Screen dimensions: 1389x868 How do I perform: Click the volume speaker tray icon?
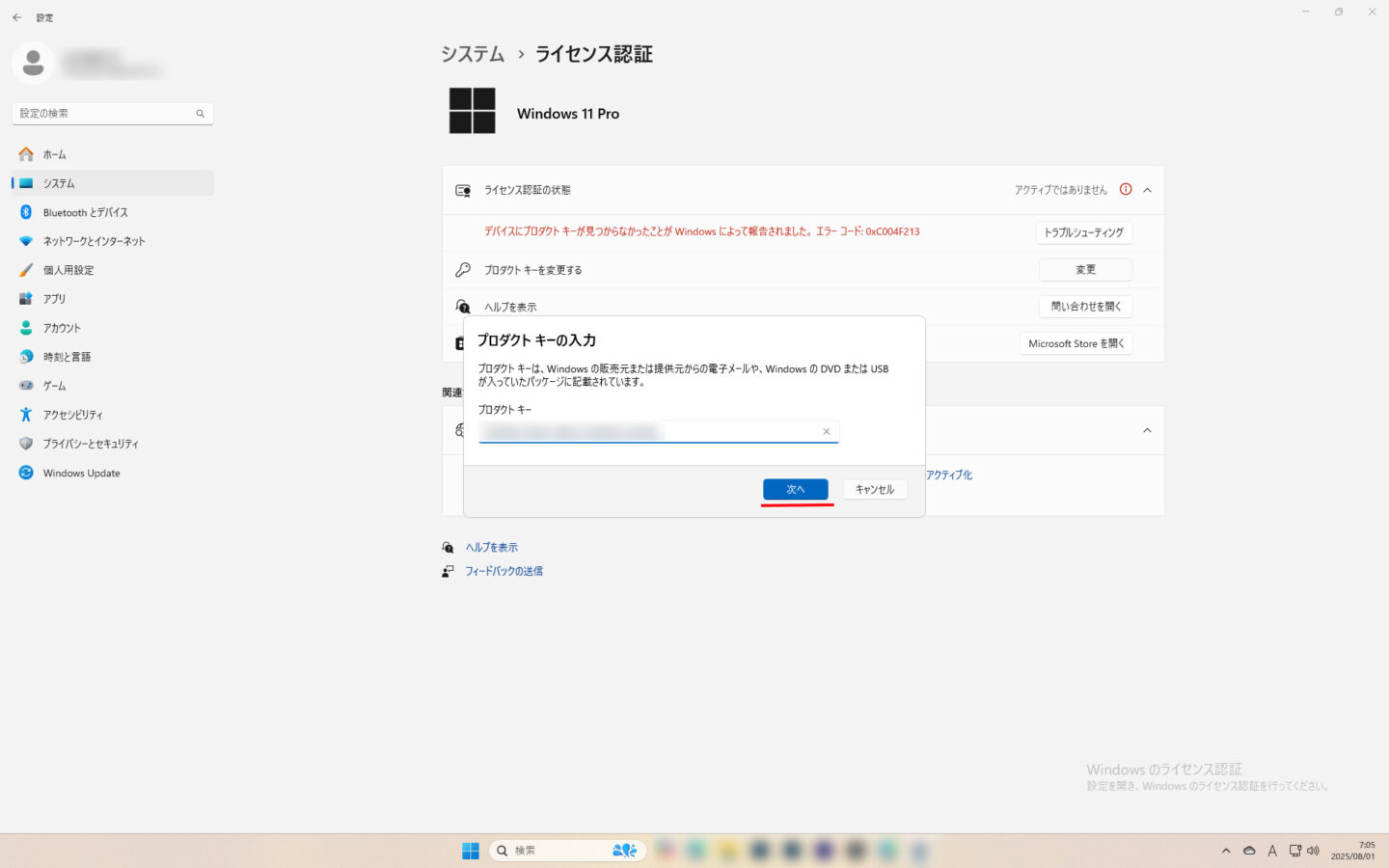point(1313,851)
